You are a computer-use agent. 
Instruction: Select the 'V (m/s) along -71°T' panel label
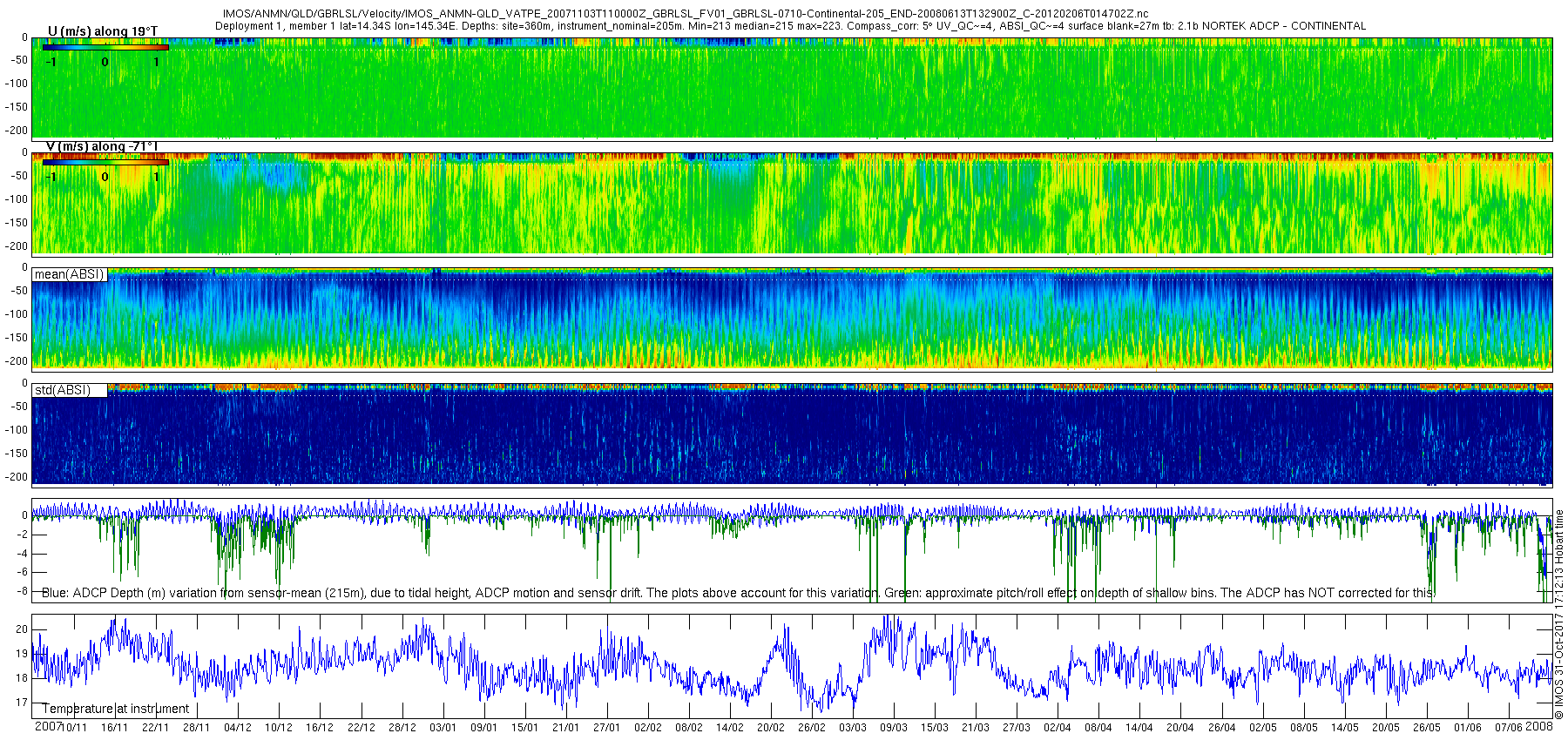pyautogui.click(x=103, y=146)
